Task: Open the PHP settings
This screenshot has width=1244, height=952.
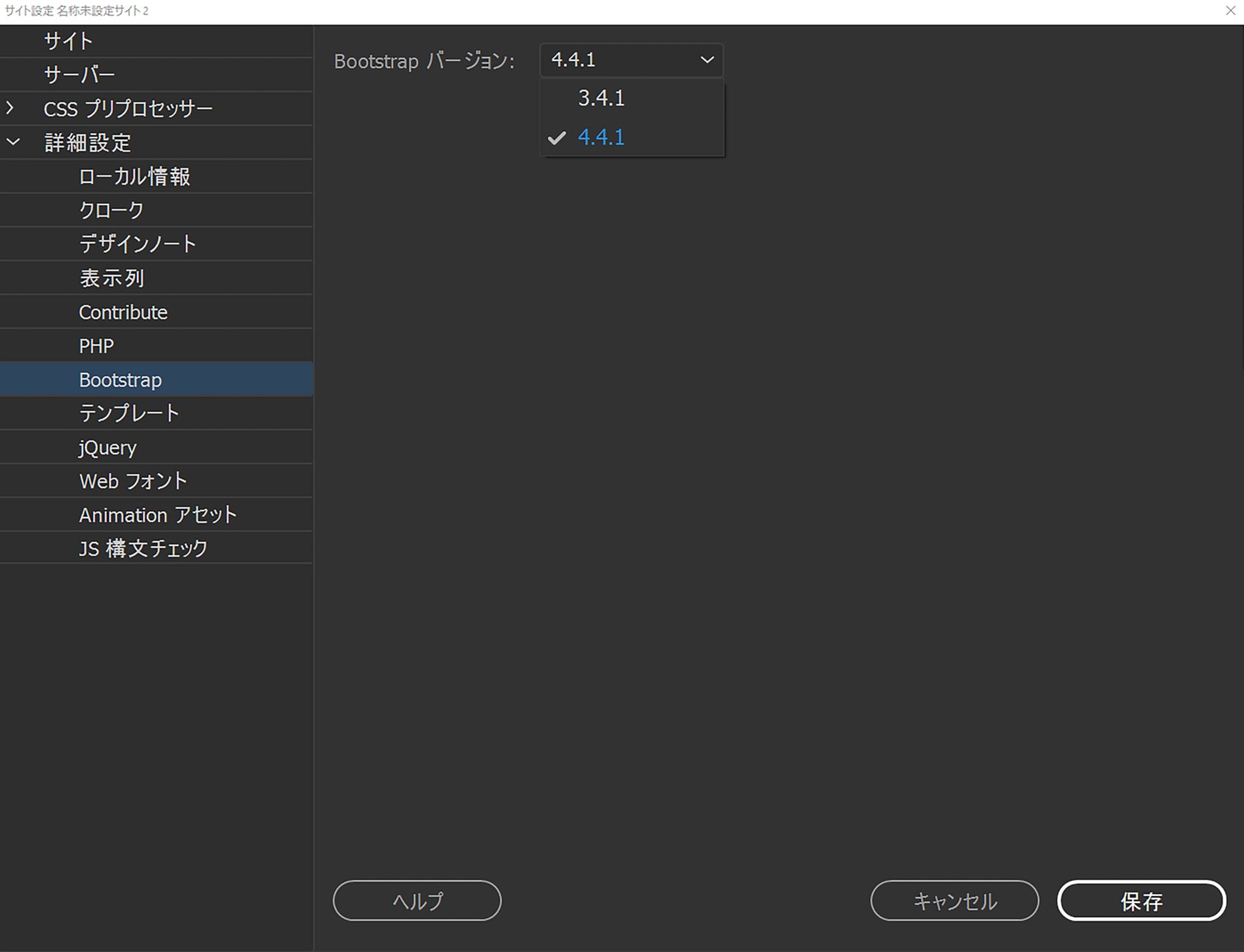Action: [96, 345]
